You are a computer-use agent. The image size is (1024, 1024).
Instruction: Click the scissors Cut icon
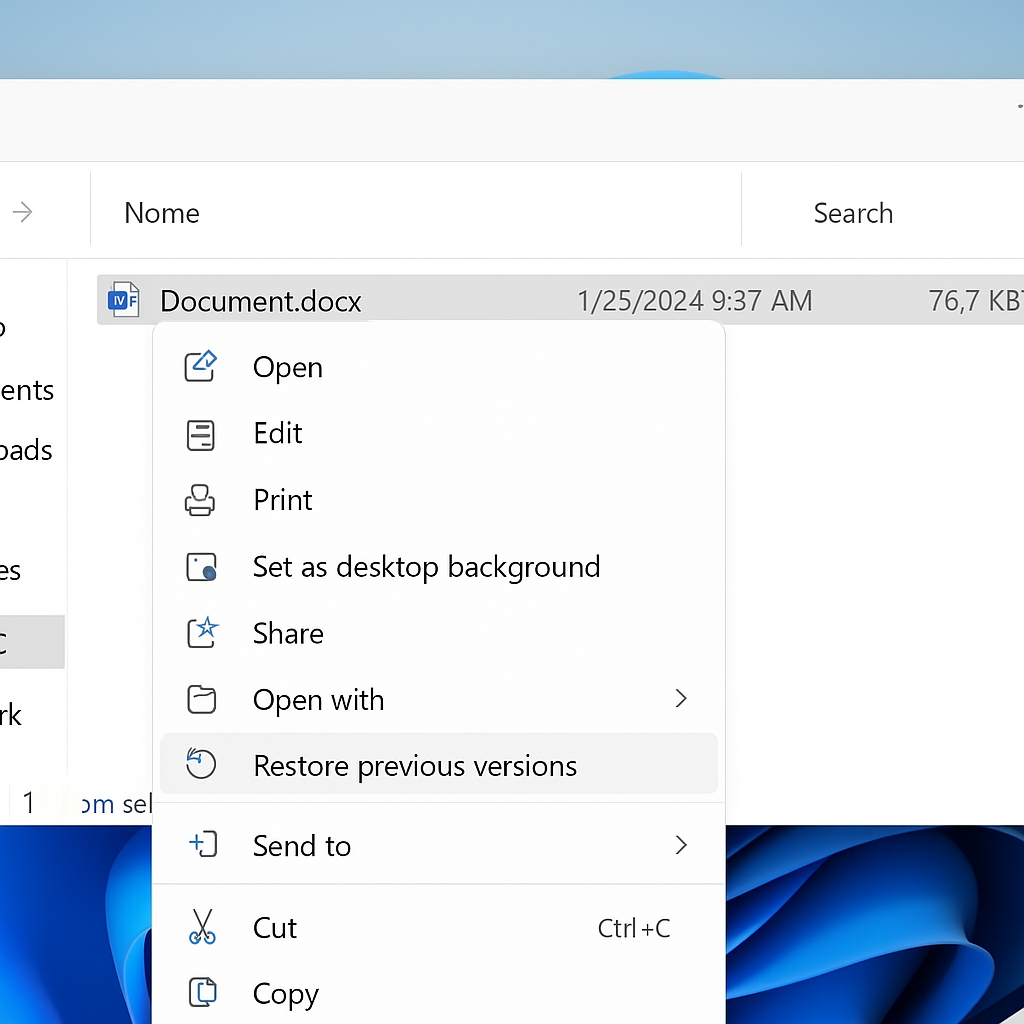click(x=202, y=927)
